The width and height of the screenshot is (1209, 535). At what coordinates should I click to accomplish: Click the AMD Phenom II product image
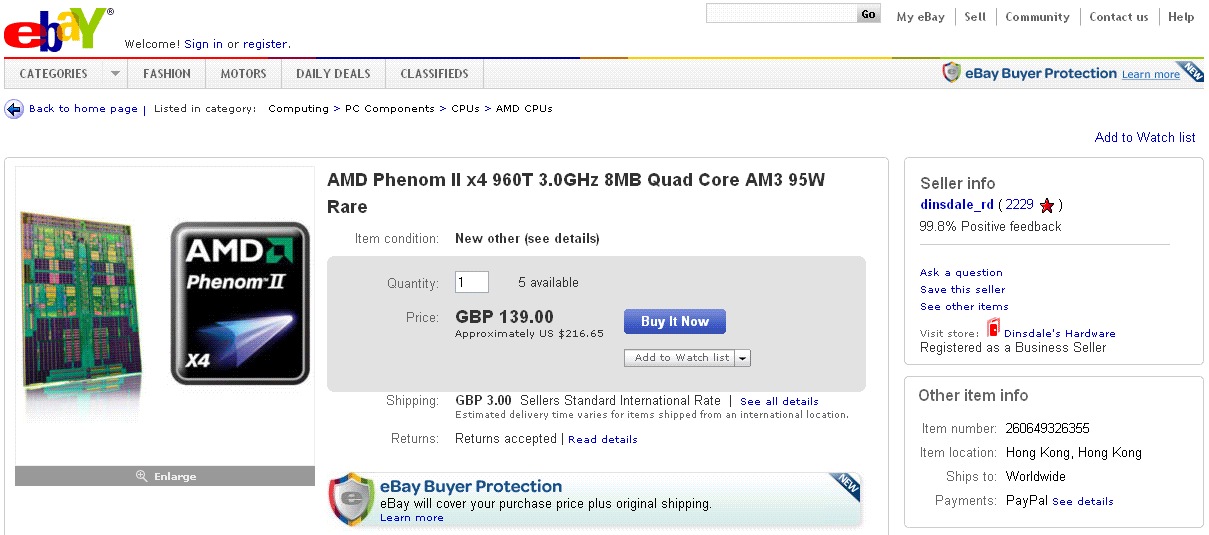(165, 304)
